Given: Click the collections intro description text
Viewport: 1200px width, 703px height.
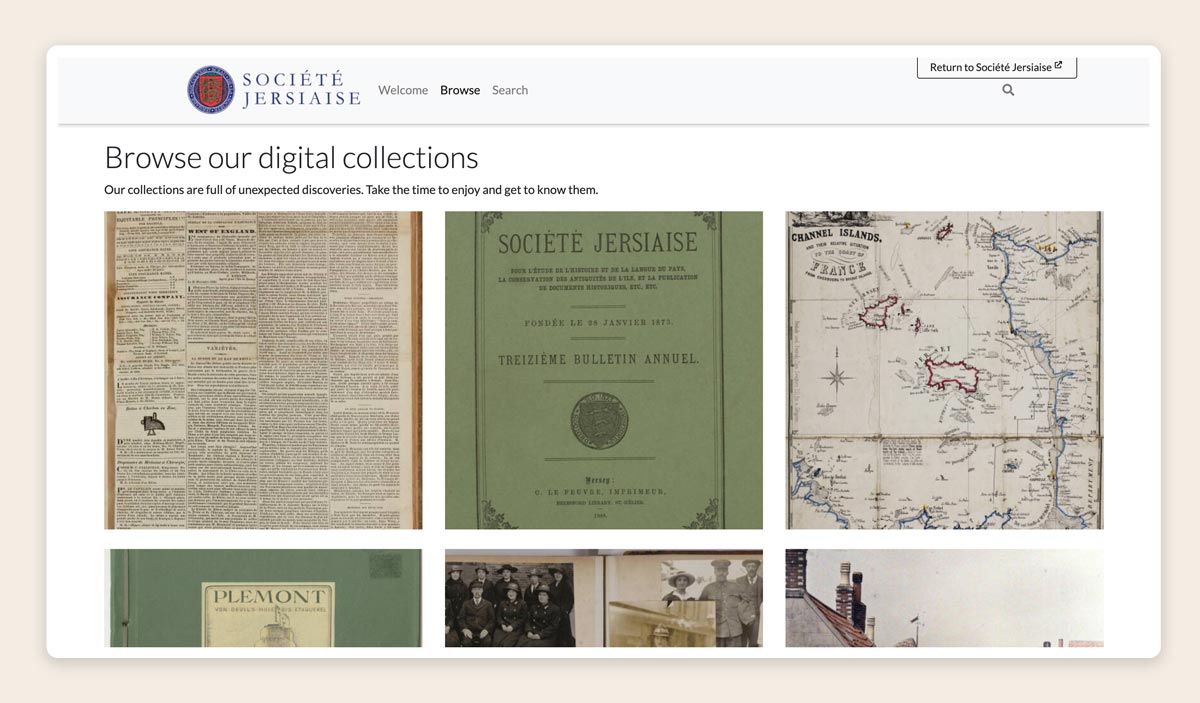Looking at the screenshot, I should tap(351, 190).
